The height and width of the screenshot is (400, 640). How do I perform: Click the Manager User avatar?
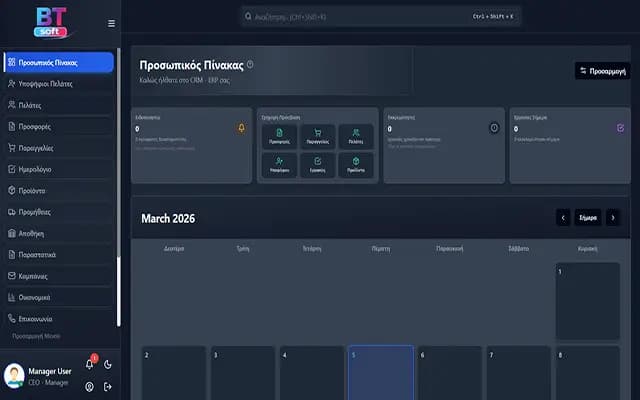14,376
